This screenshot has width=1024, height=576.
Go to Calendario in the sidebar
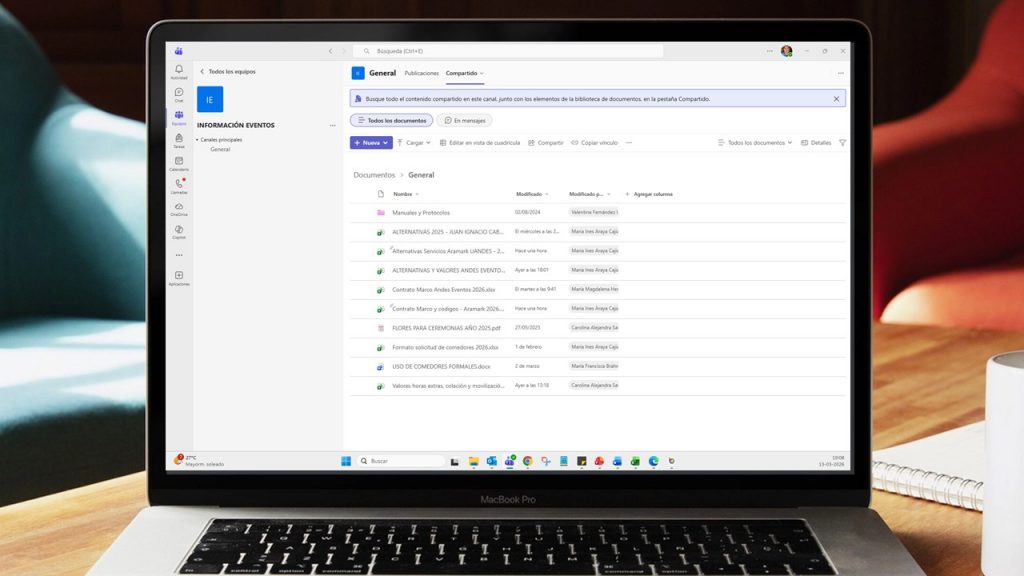coord(179,162)
